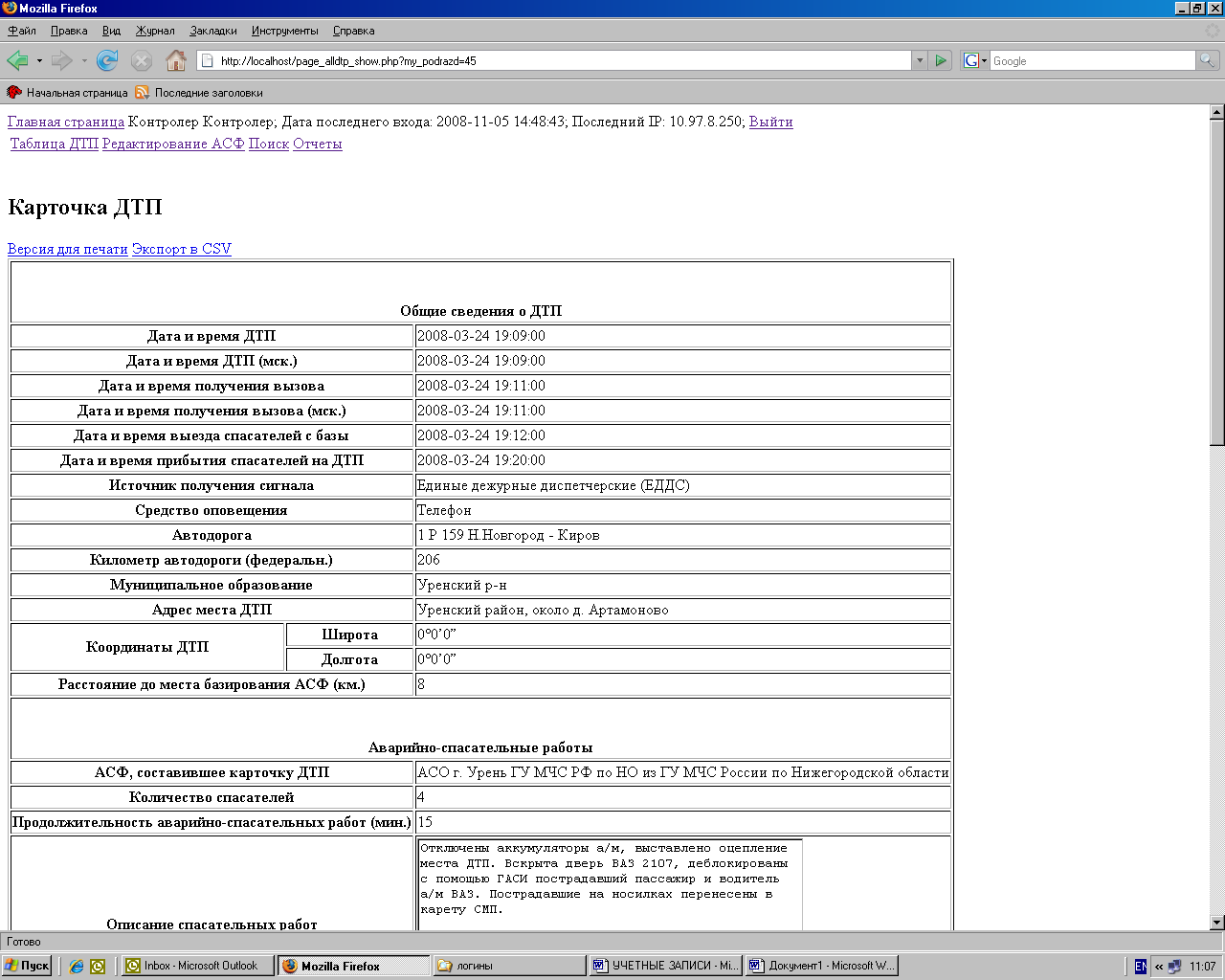
Task: Click the green Go arrow button
Action: click(941, 61)
